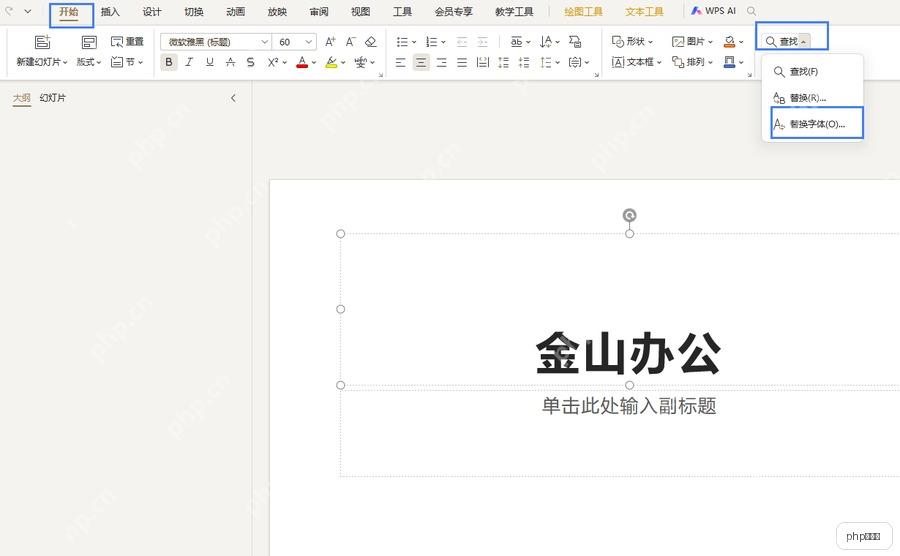Open the font color dropdown arrow

click(x=314, y=63)
